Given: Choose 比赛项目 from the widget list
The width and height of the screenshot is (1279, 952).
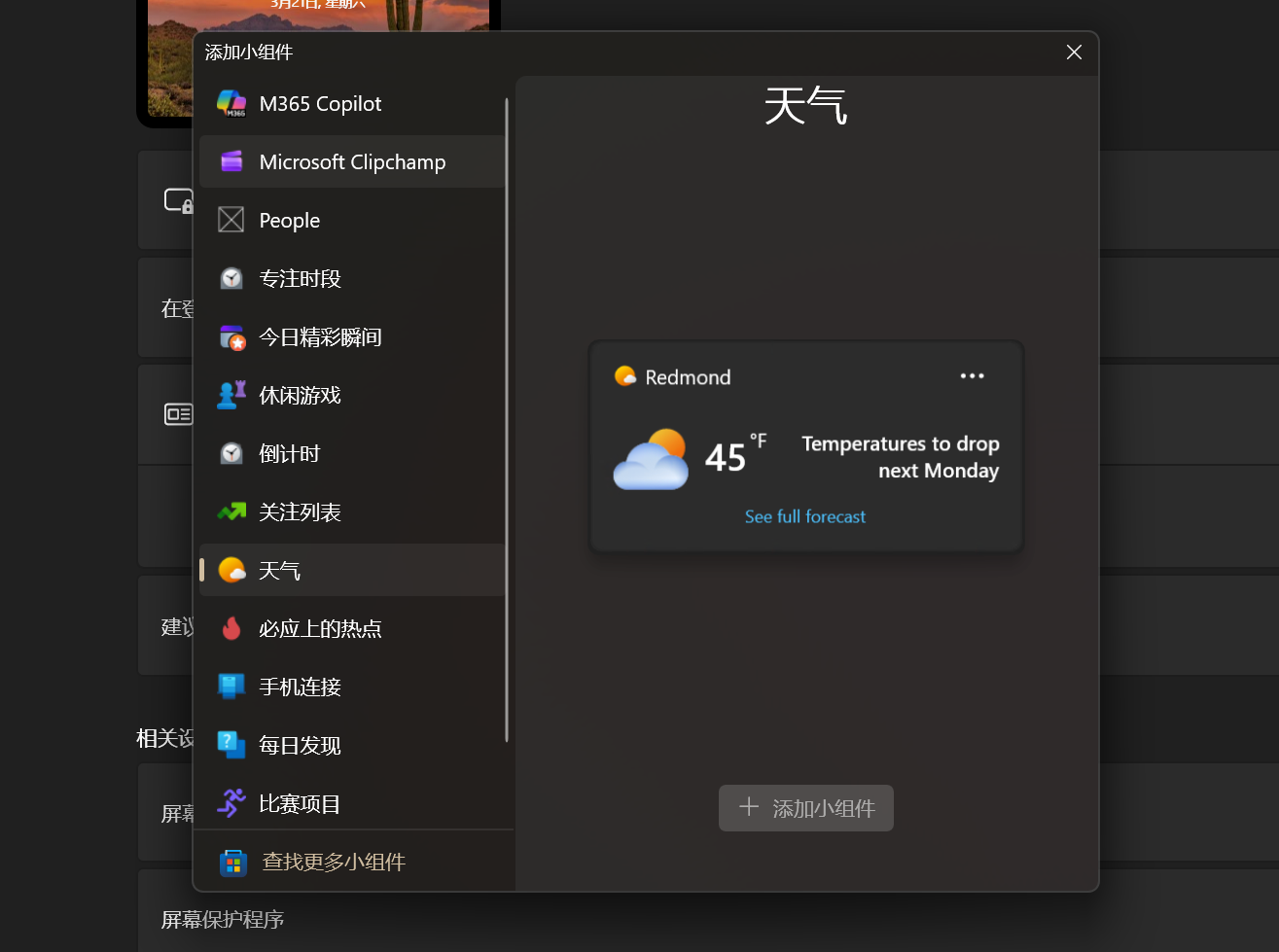Looking at the screenshot, I should click(x=352, y=803).
